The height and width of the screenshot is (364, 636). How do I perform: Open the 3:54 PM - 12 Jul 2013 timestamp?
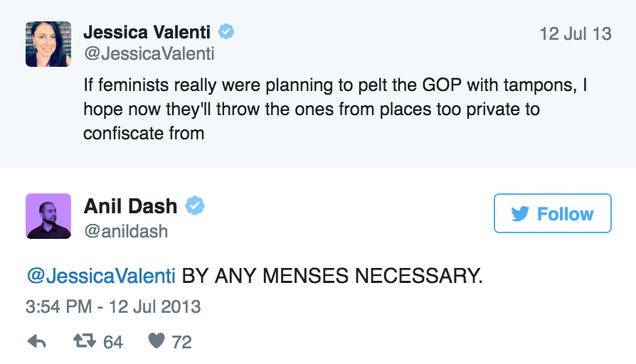pos(113,307)
